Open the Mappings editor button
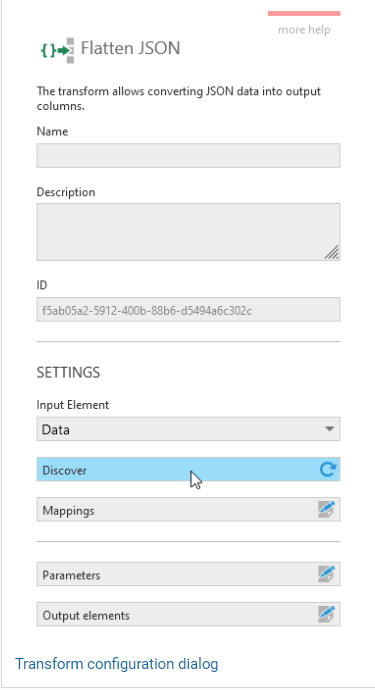 [188, 510]
